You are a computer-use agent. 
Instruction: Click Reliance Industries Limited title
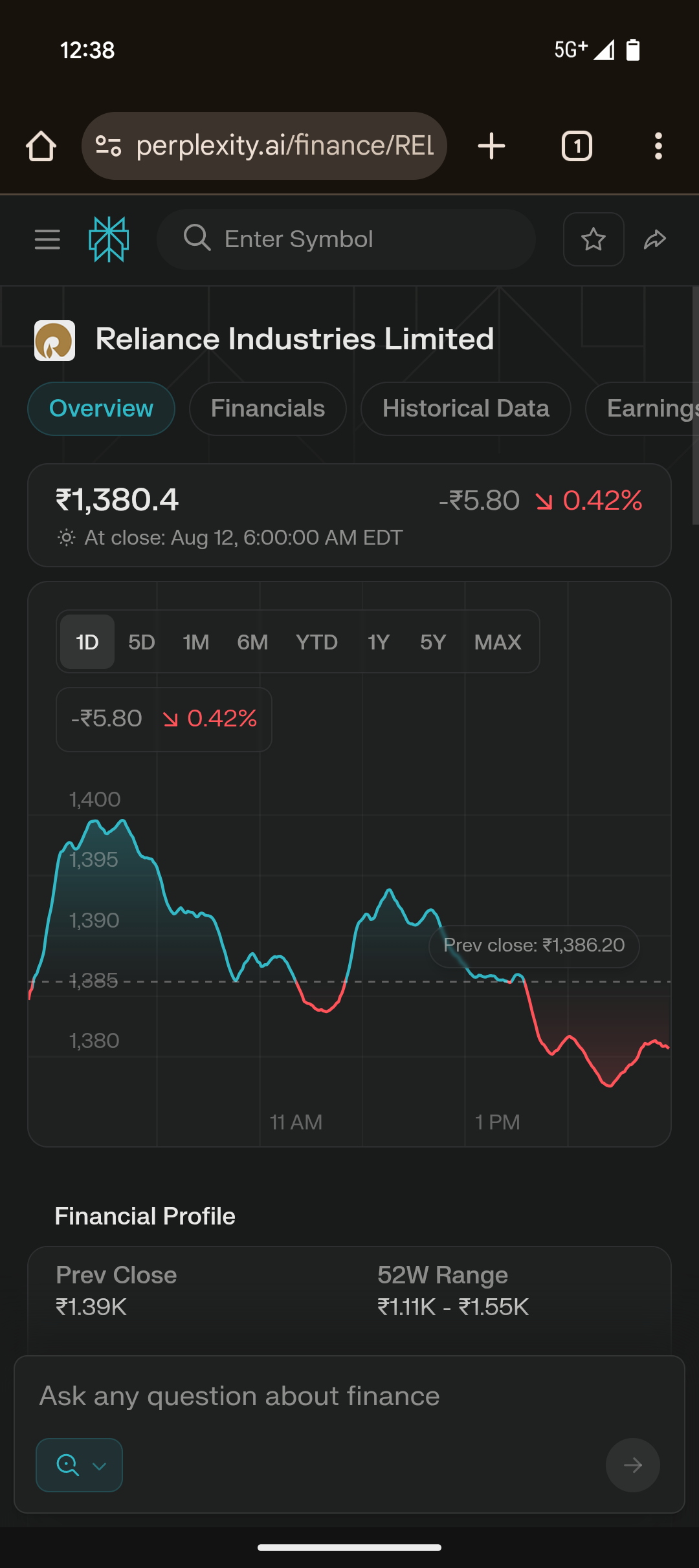(x=295, y=340)
